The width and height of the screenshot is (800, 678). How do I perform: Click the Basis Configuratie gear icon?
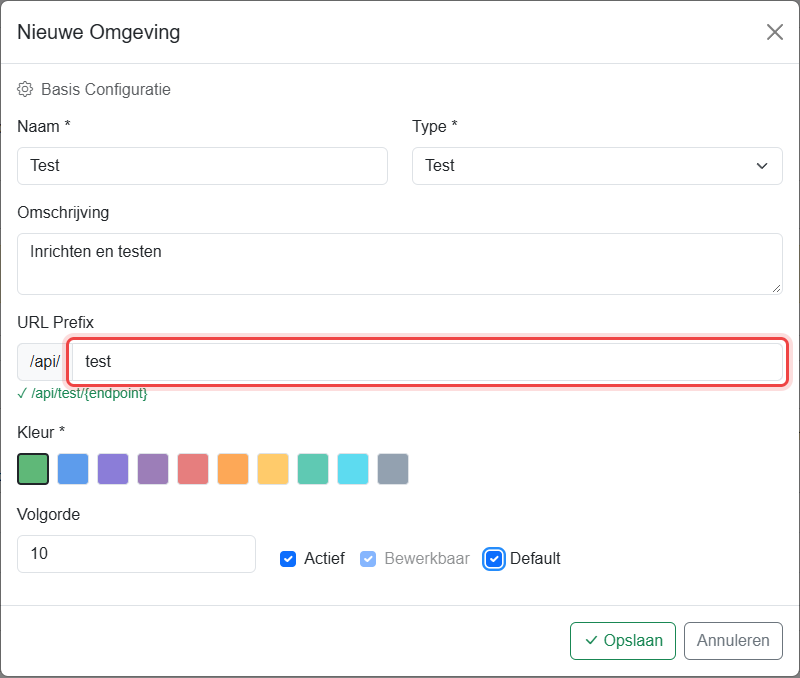click(x=25, y=89)
